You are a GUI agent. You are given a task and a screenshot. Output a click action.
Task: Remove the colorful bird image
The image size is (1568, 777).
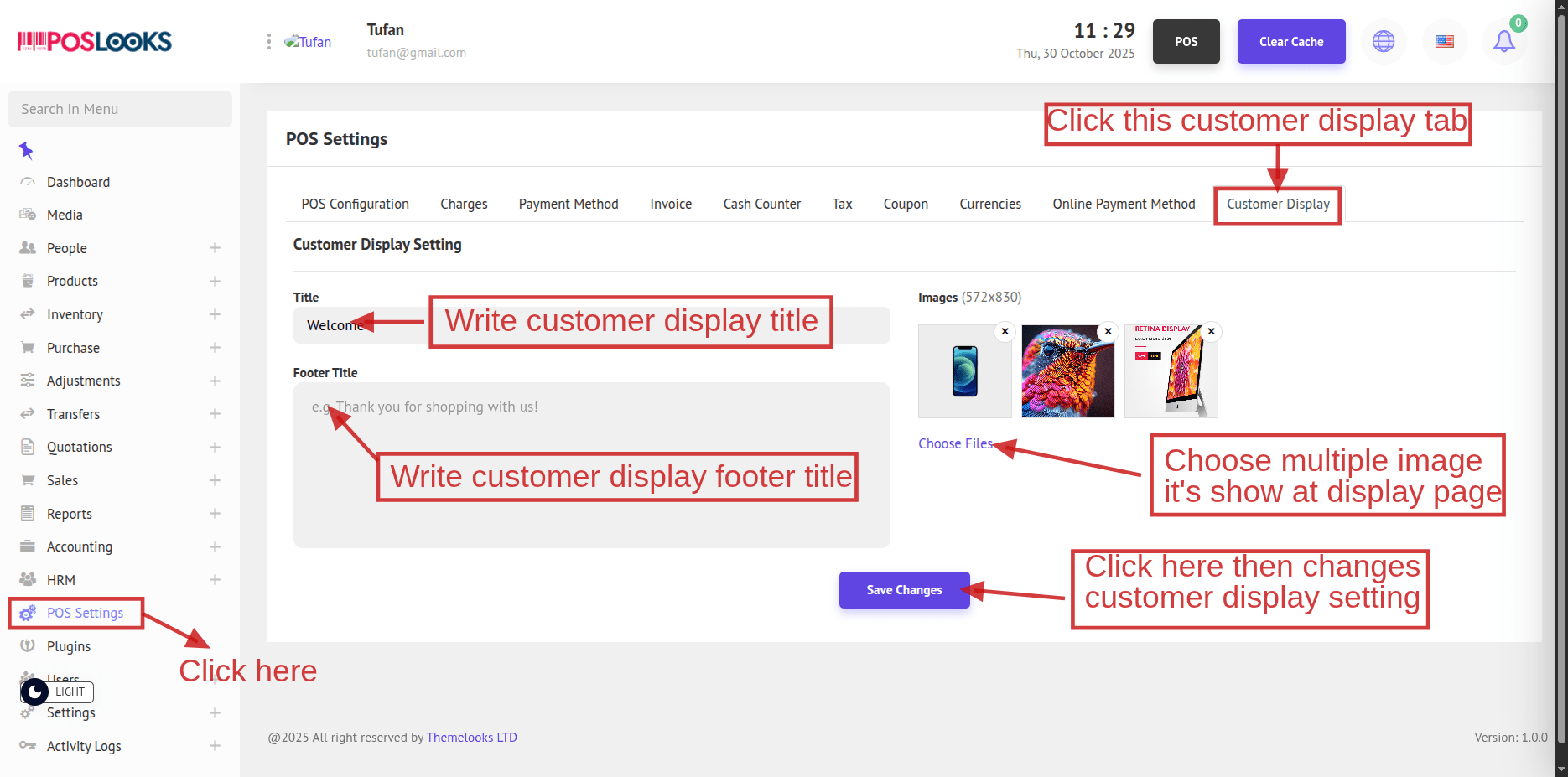point(1108,331)
